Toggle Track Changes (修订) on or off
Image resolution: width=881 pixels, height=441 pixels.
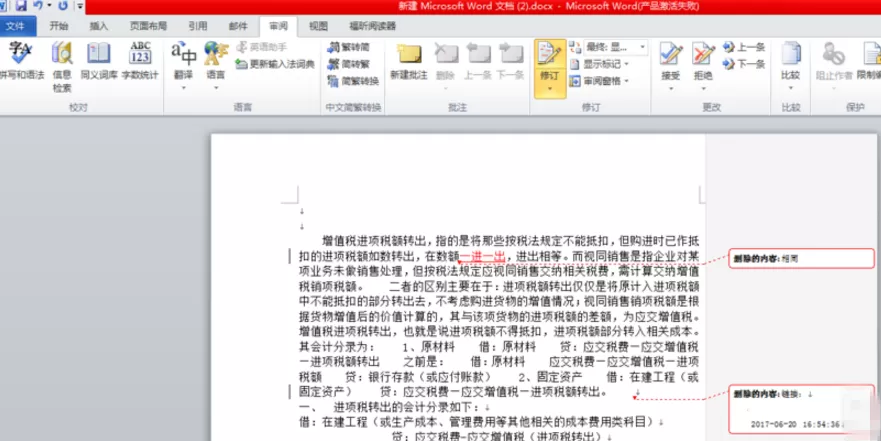click(x=550, y=68)
